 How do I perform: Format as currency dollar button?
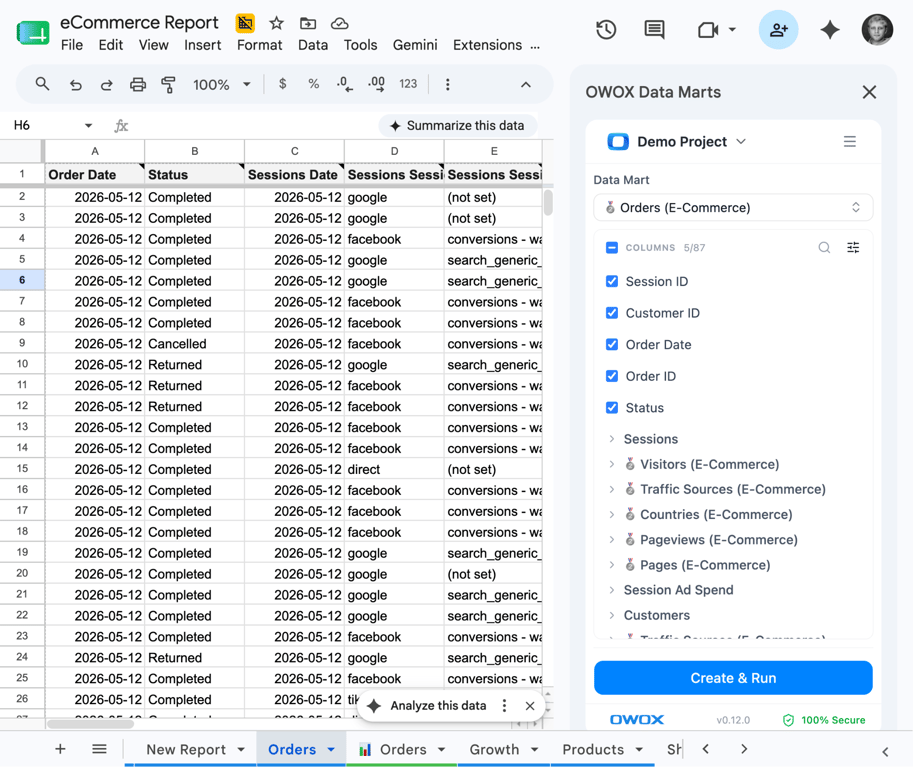282,84
